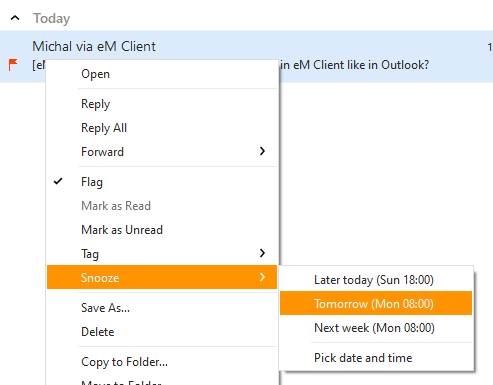Select Mark as Unread
The height and width of the screenshot is (385, 493).
click(x=162, y=230)
